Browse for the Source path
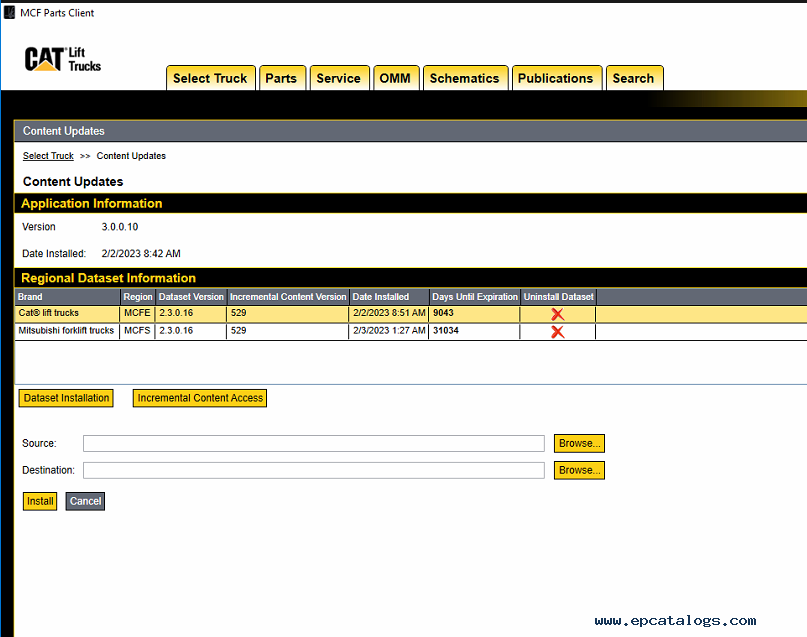This screenshot has height=637, width=807. coord(579,444)
